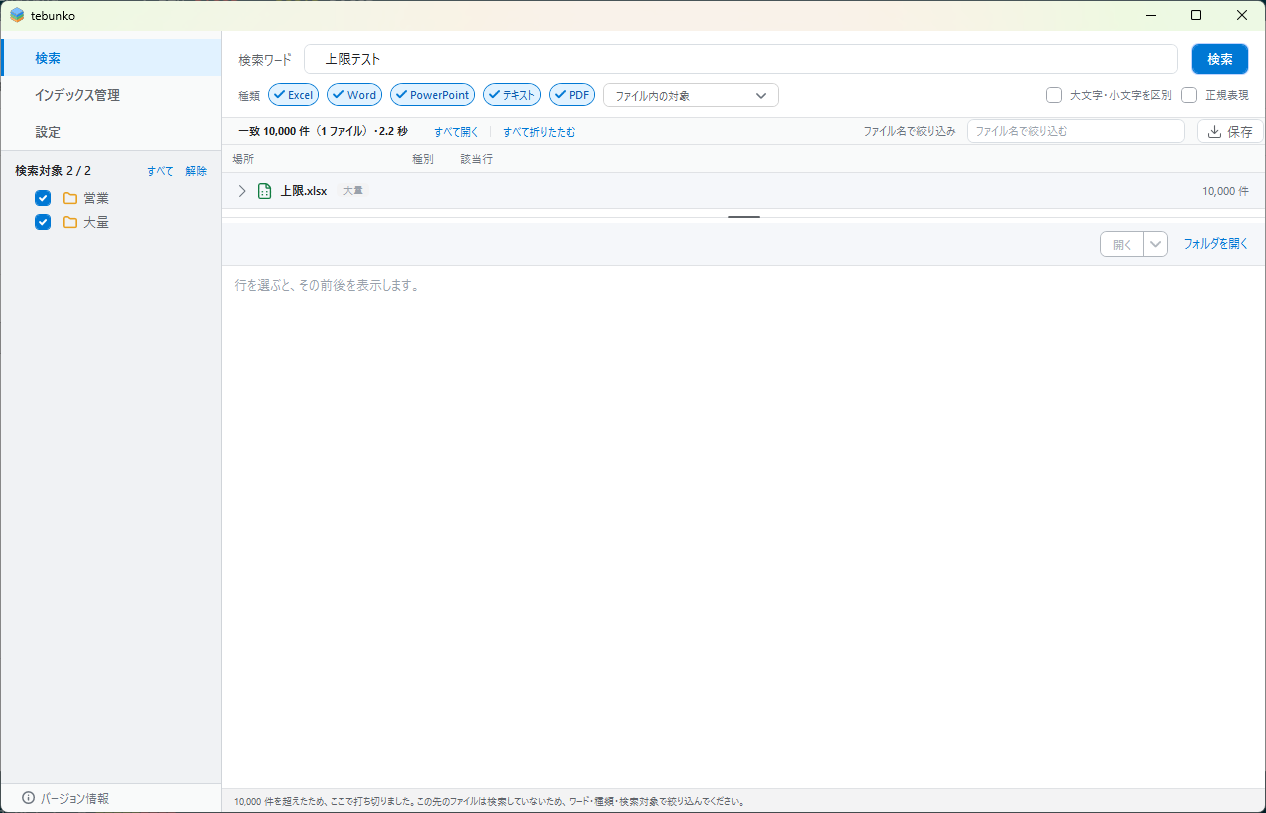Open 設定 in the sidebar
Image resolution: width=1266 pixels, height=813 pixels.
pyautogui.click(x=111, y=132)
